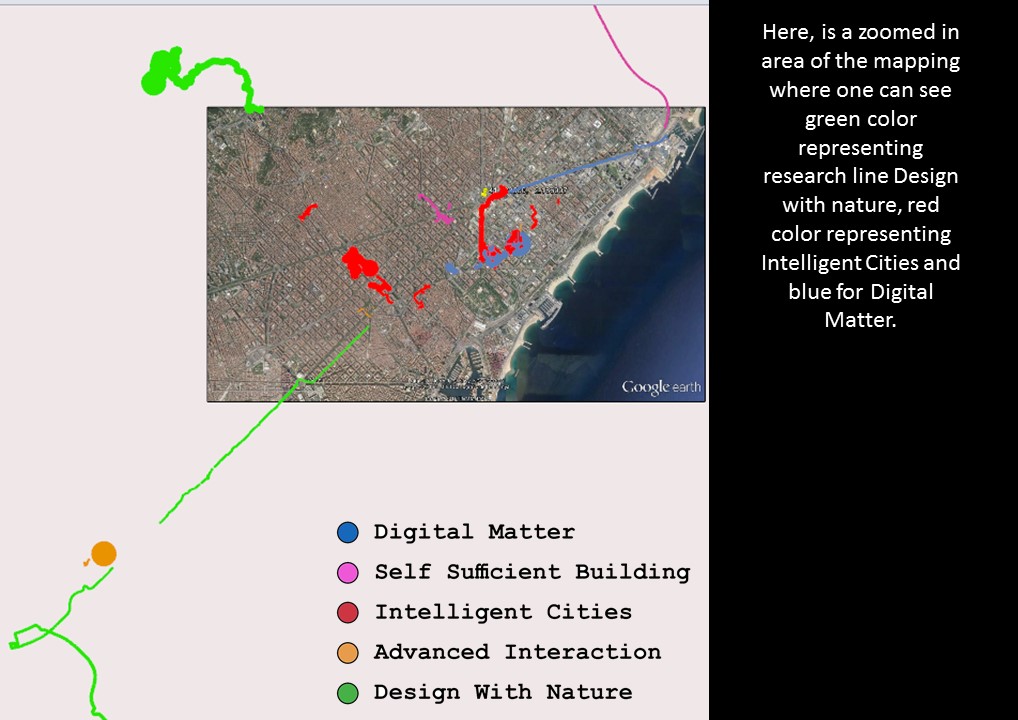Click the orange Advanced Interaction legend circle

click(348, 652)
